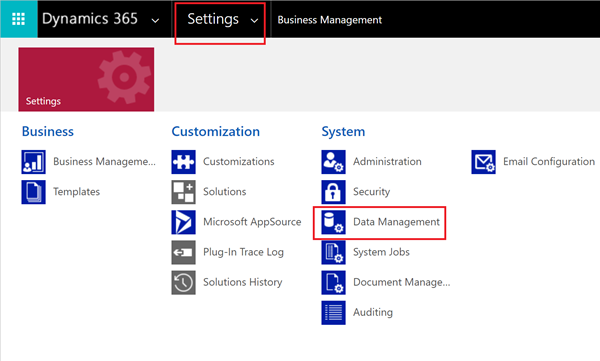This screenshot has height=361, width=600.
Task: Open the Settings menu in the top bar
Action: (213, 19)
